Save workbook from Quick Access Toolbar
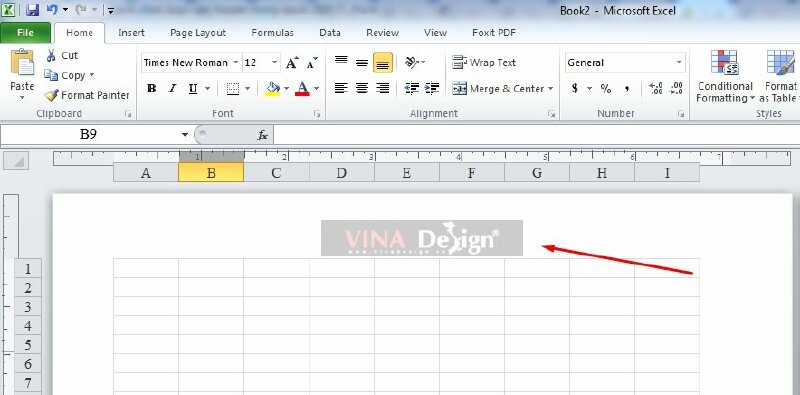 pos(32,10)
